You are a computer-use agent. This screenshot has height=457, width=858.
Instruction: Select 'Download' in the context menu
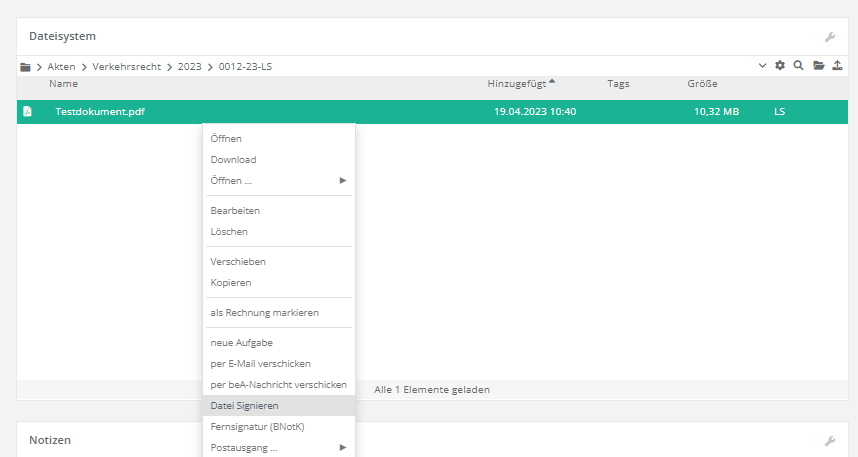point(233,160)
